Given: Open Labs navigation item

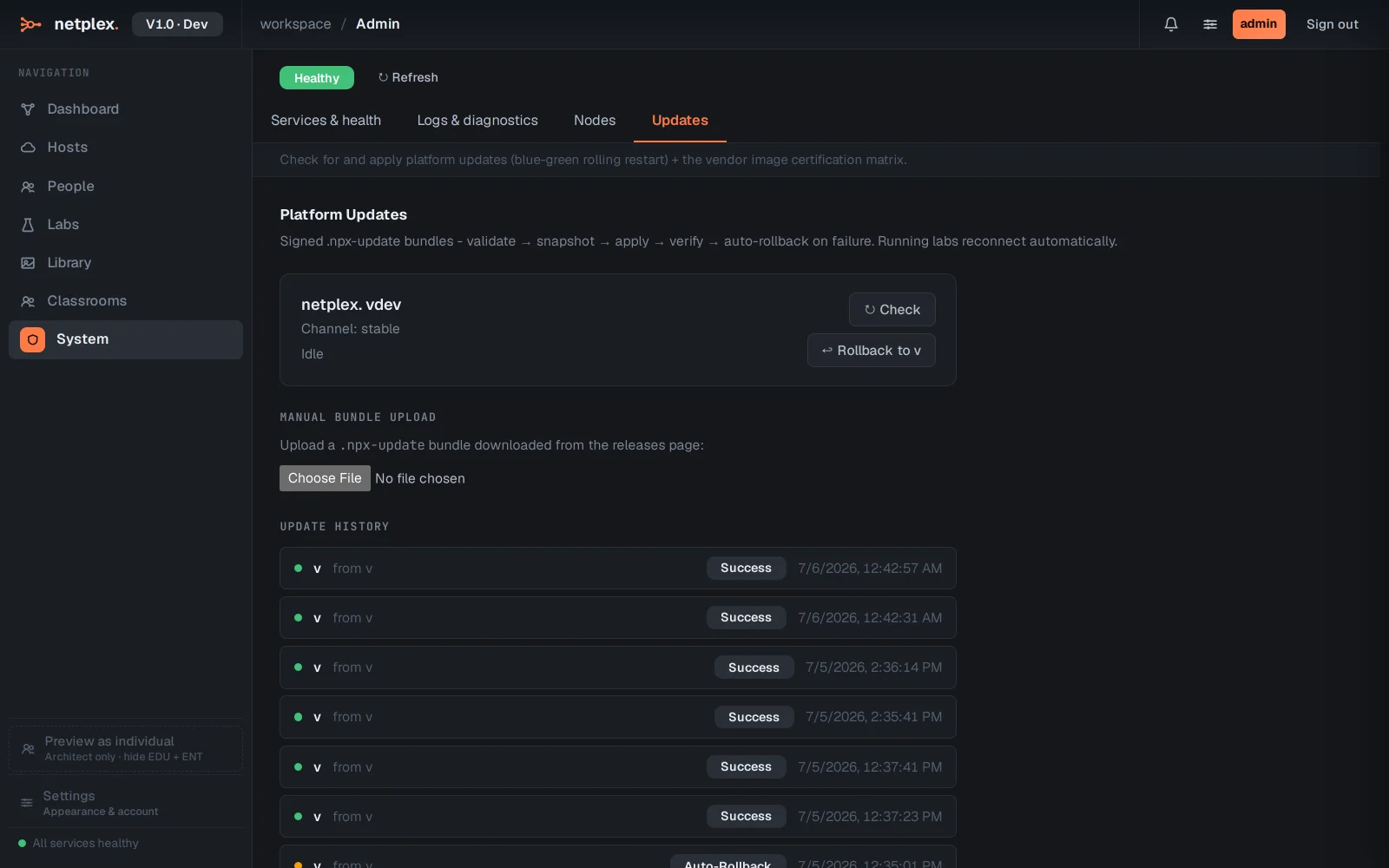Looking at the screenshot, I should coord(126,225).
